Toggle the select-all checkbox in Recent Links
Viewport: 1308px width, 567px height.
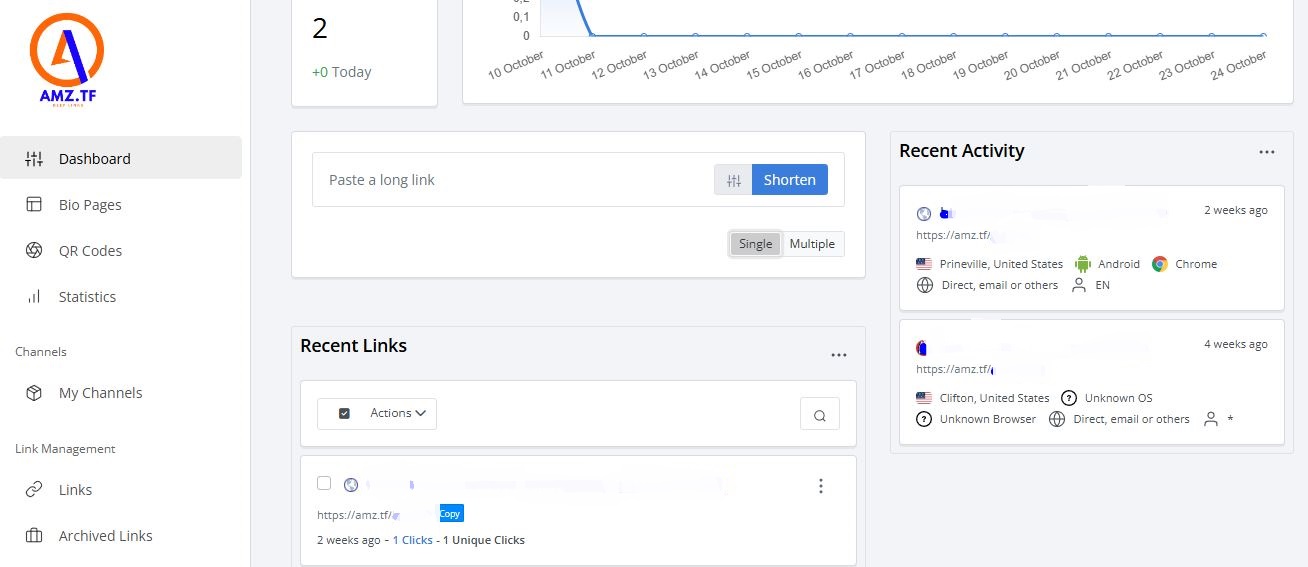point(344,413)
